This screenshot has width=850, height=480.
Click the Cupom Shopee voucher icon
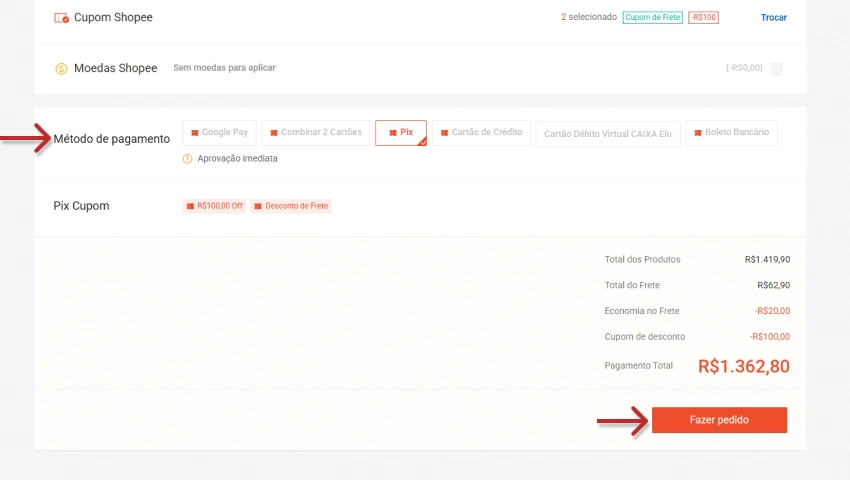(61, 18)
